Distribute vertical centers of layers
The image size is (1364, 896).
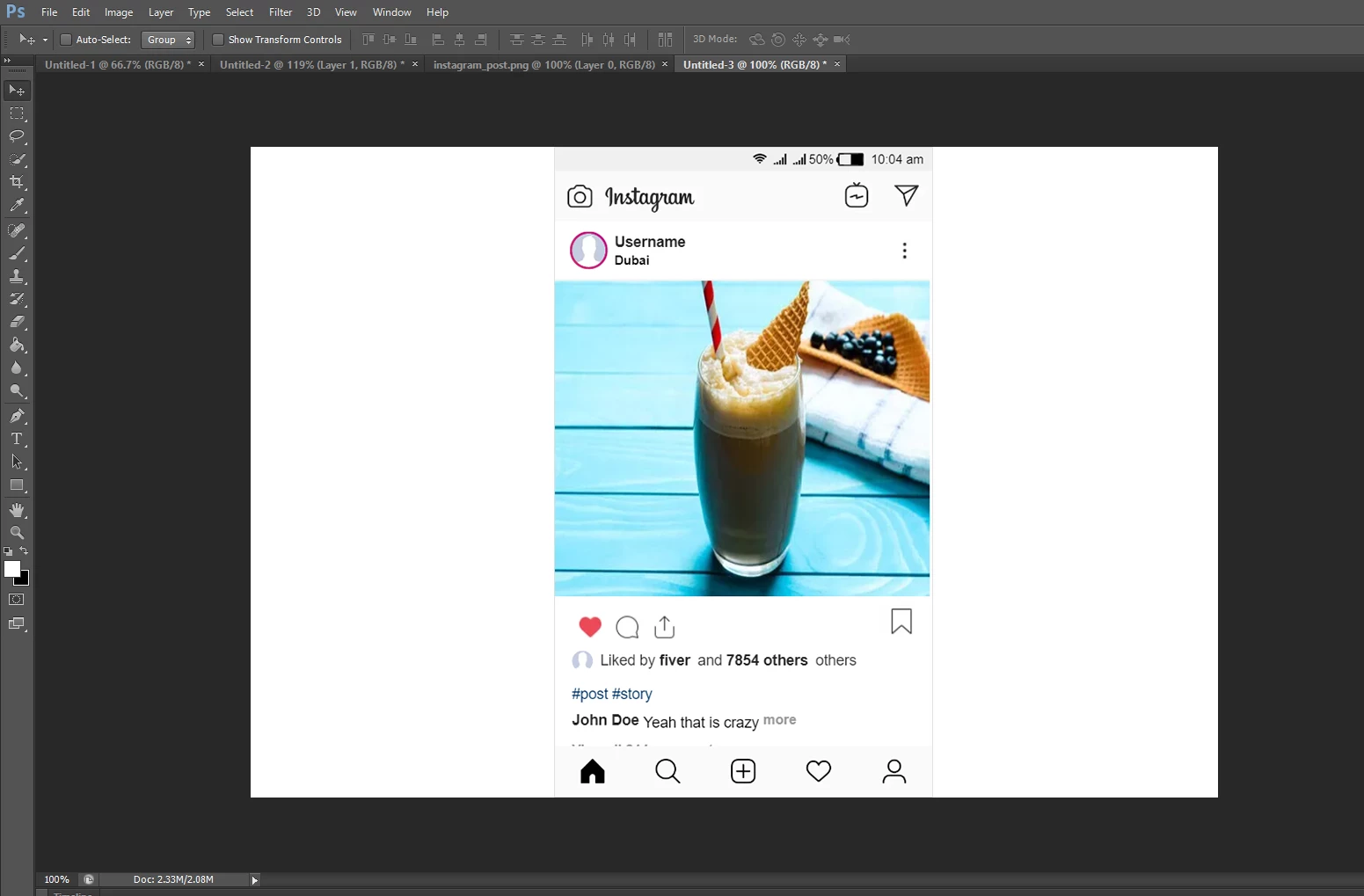coord(538,40)
